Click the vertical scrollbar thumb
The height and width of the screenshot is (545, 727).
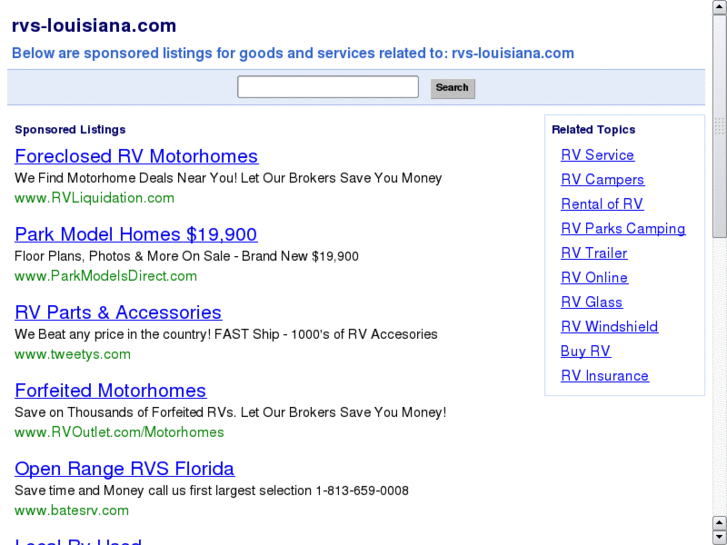[719, 126]
